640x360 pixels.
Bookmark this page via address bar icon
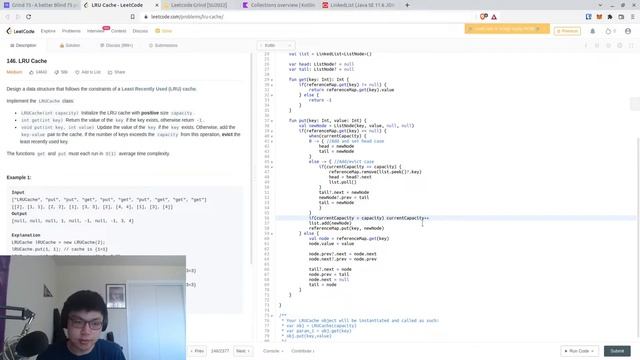point(133,17)
